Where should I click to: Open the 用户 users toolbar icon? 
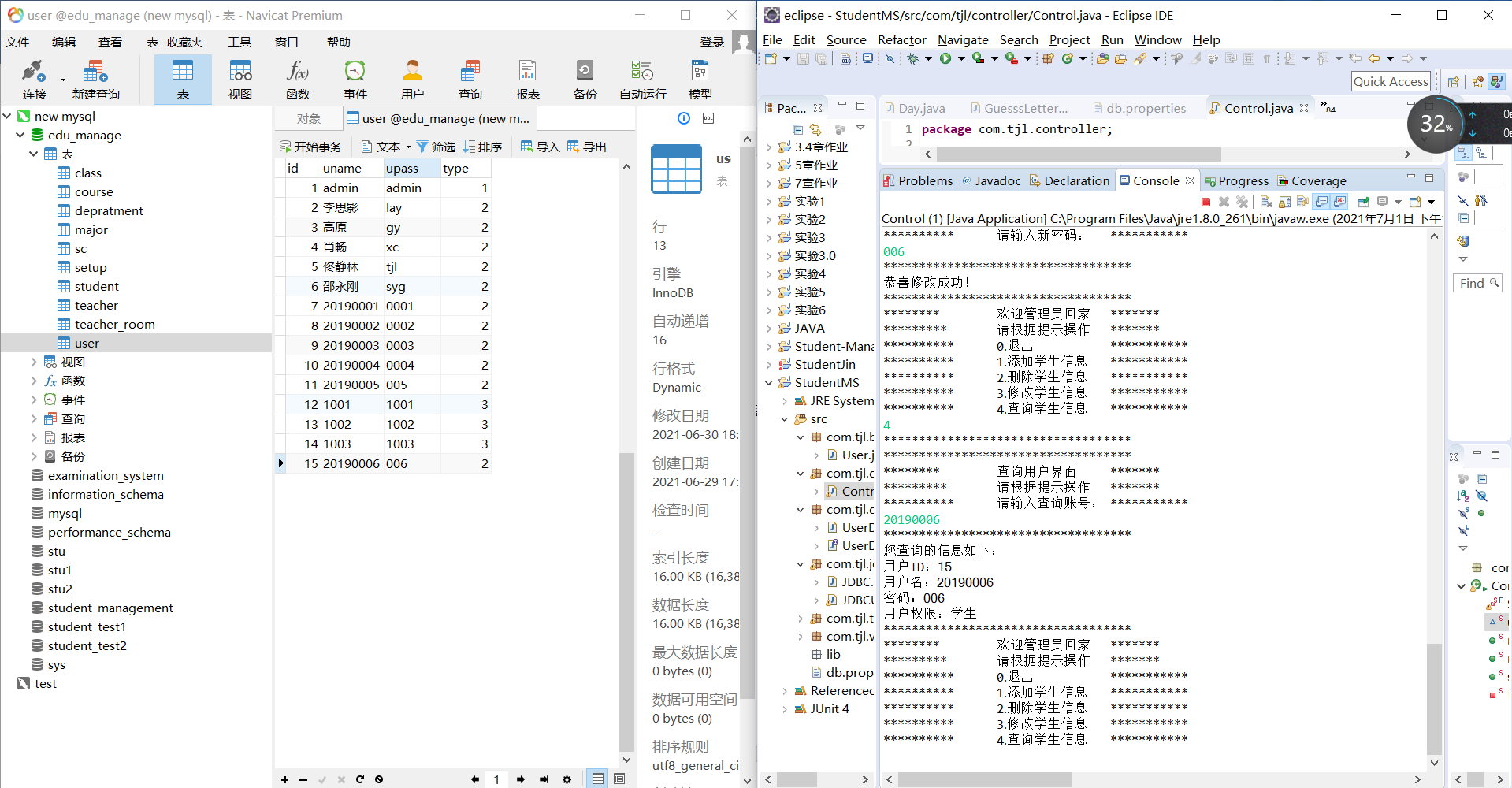pyautogui.click(x=413, y=79)
